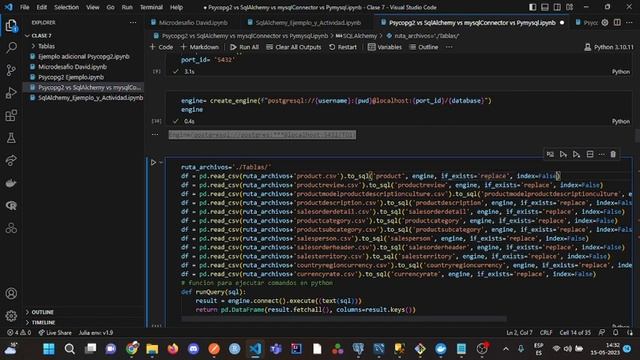The width and height of the screenshot is (640, 360).
Task: Execute cell and below from cell toolbar
Action: click(576, 154)
